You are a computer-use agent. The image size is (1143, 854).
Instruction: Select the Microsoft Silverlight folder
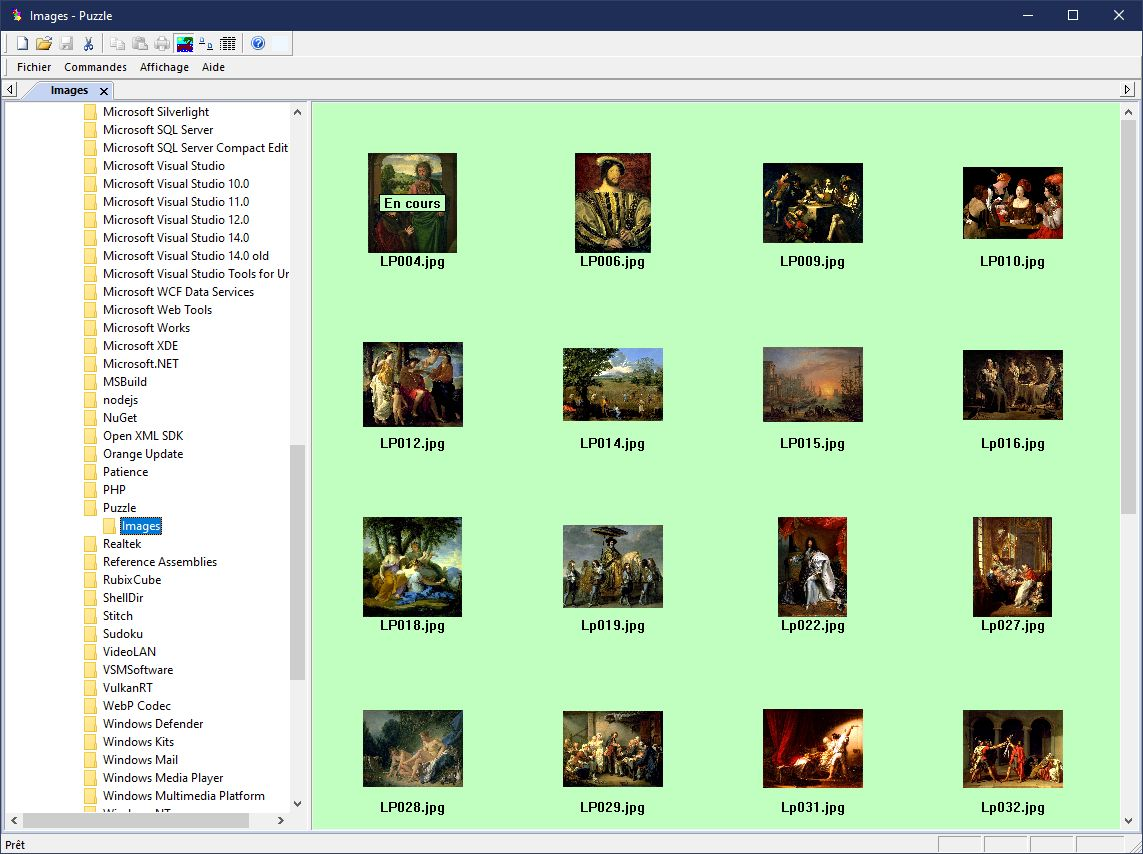pos(155,112)
